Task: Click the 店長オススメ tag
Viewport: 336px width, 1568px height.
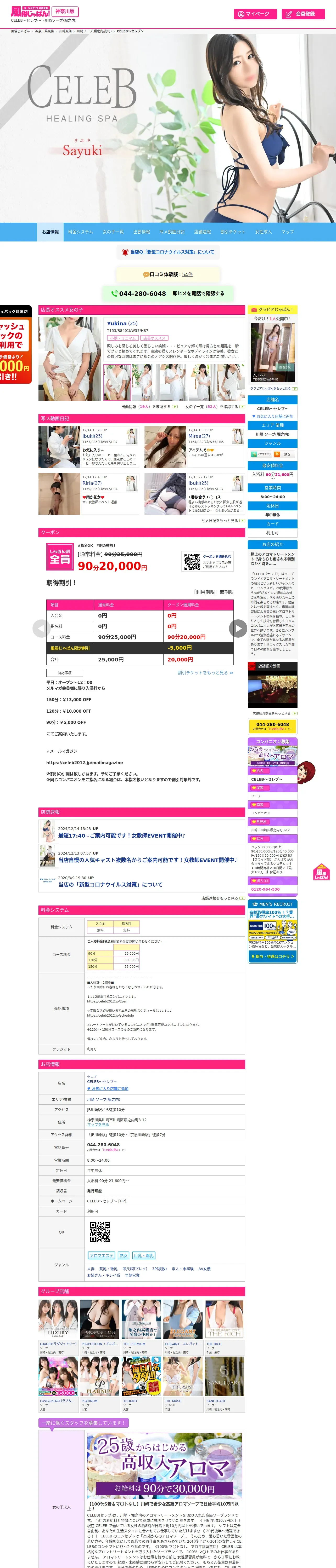Action: pos(154,338)
